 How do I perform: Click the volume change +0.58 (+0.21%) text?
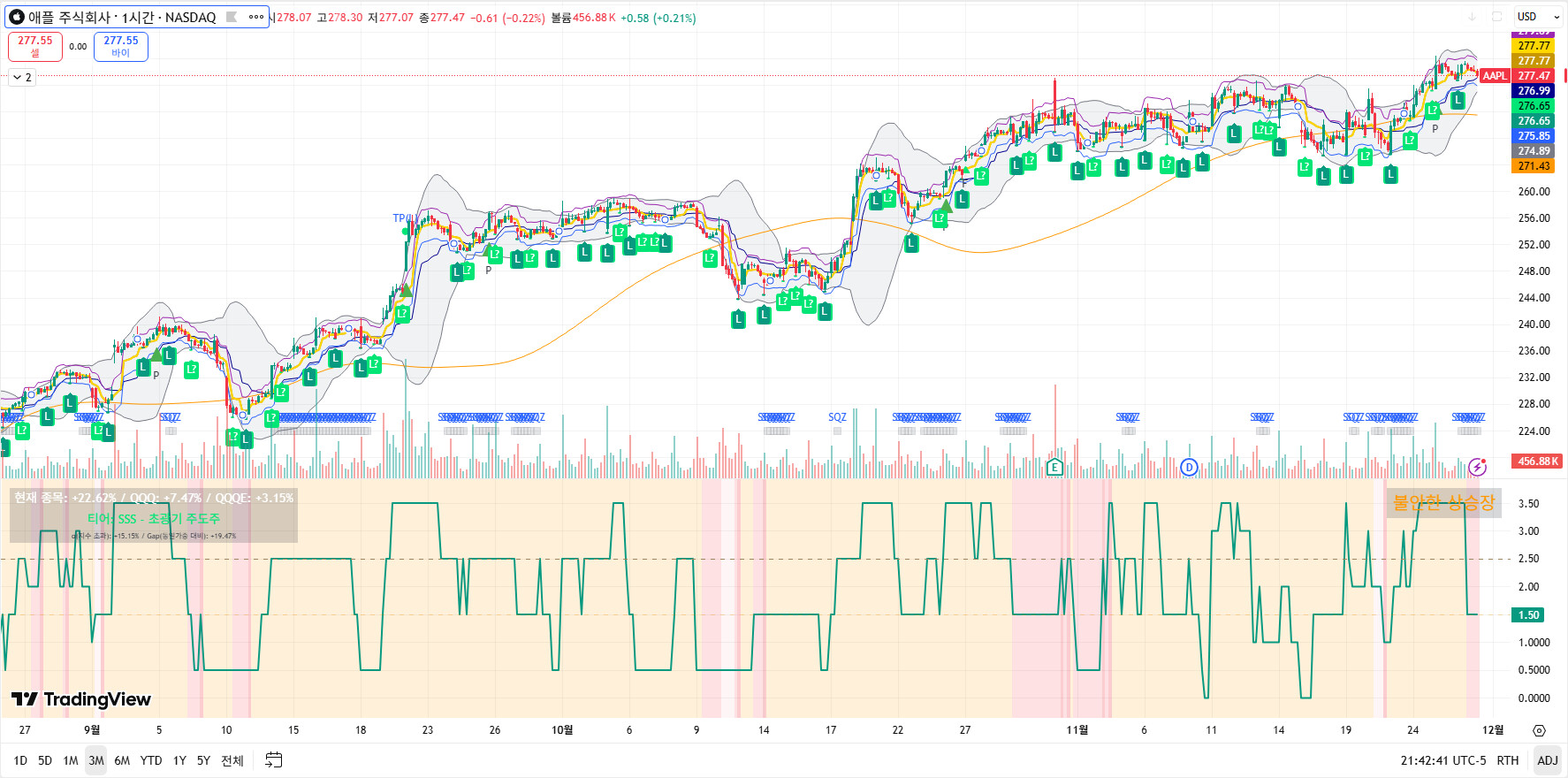click(658, 18)
